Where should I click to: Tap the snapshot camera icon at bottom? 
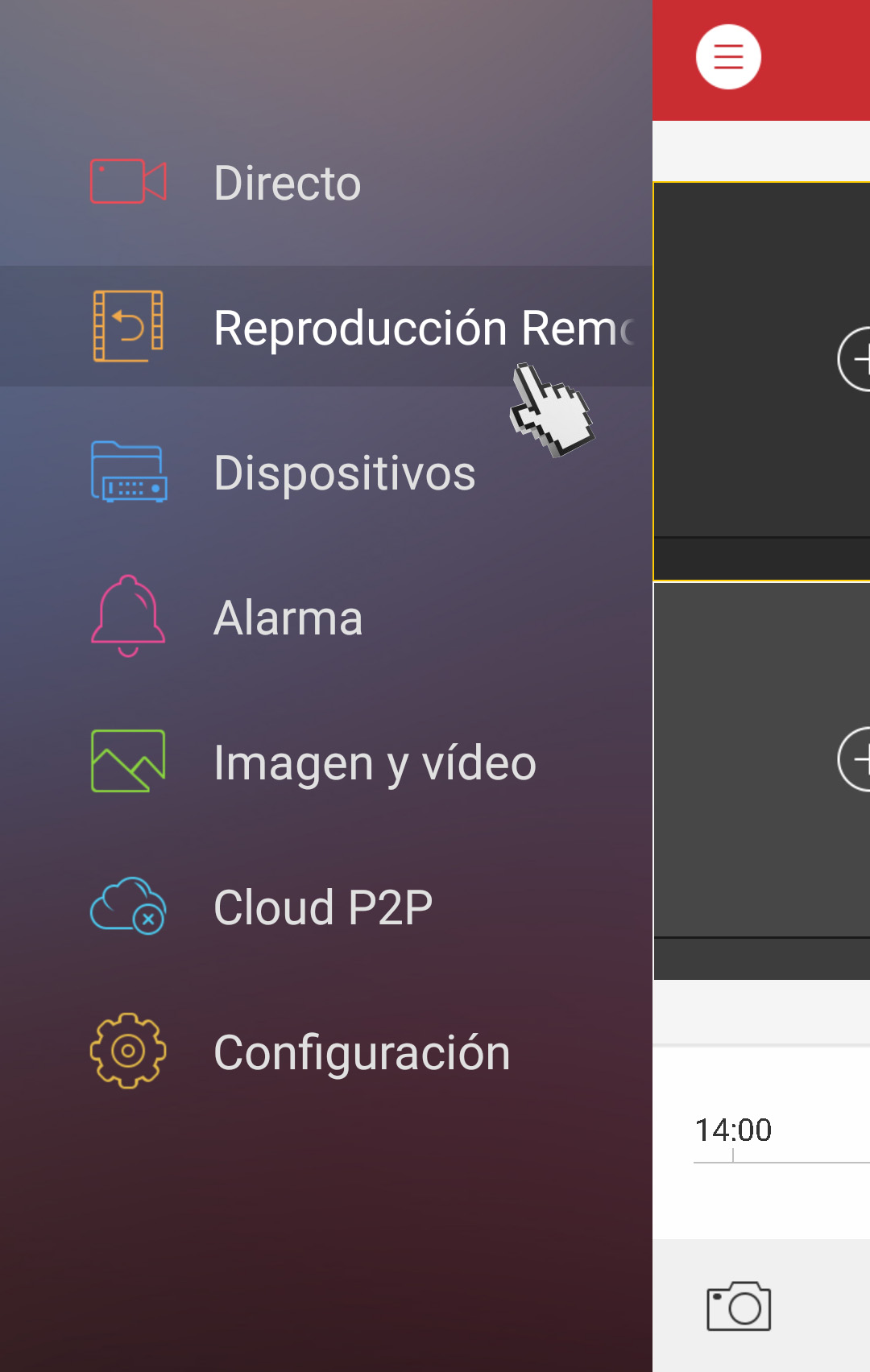pos(739,1306)
